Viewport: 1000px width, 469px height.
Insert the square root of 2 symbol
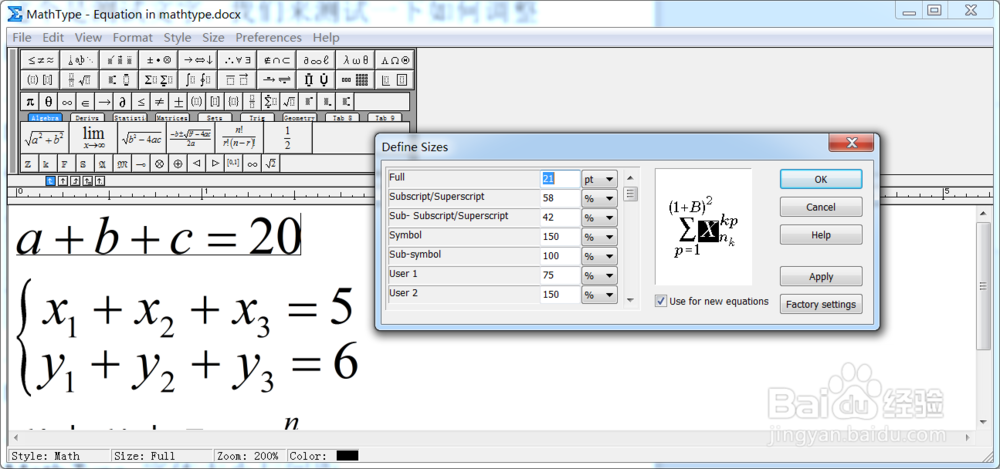tap(271, 164)
